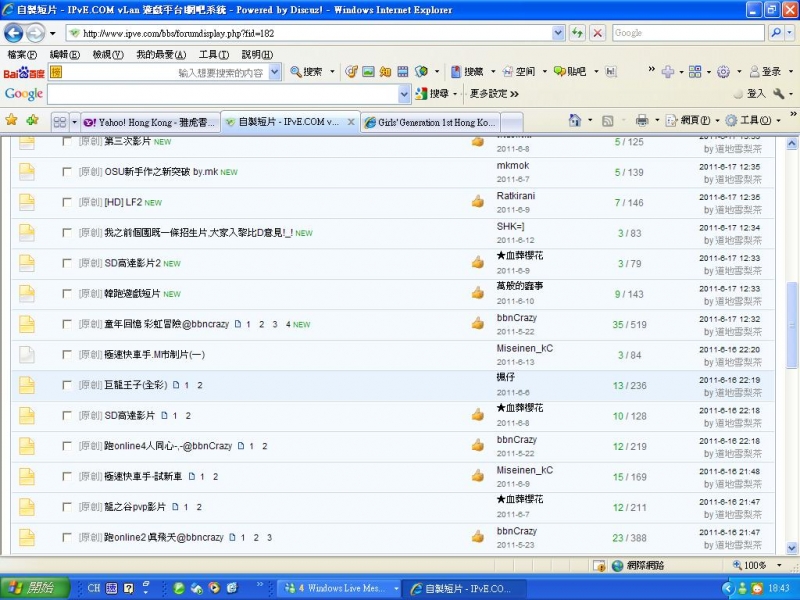800x600 pixels.
Task: Open thread 童年回憶 彩虹冒險@bbncrazy
Action: (x=166, y=324)
